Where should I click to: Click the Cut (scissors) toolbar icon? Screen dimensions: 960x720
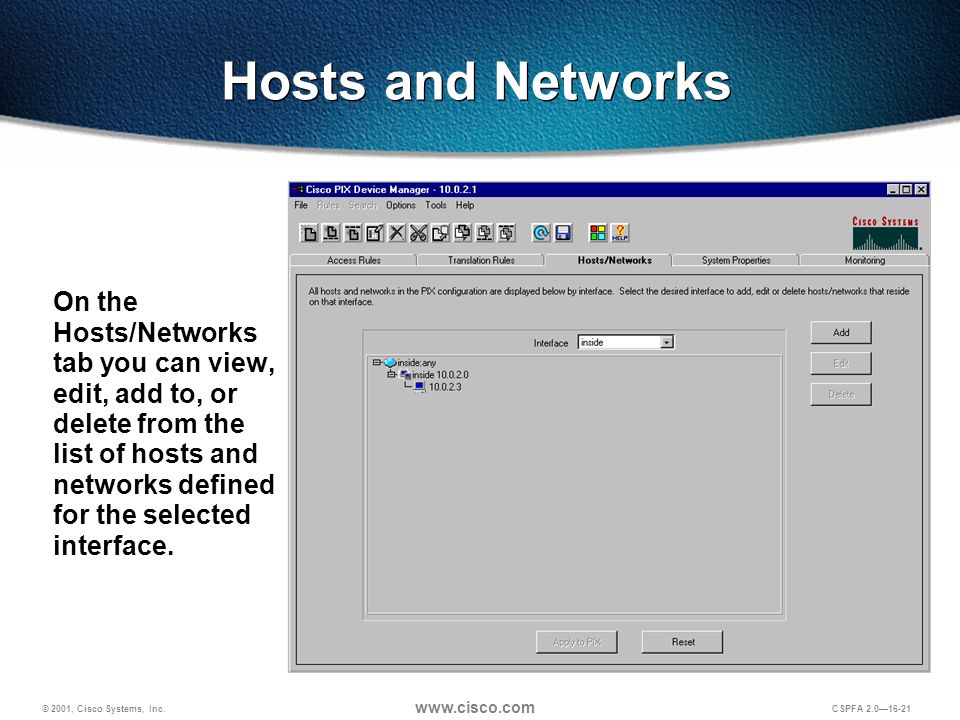(x=419, y=233)
